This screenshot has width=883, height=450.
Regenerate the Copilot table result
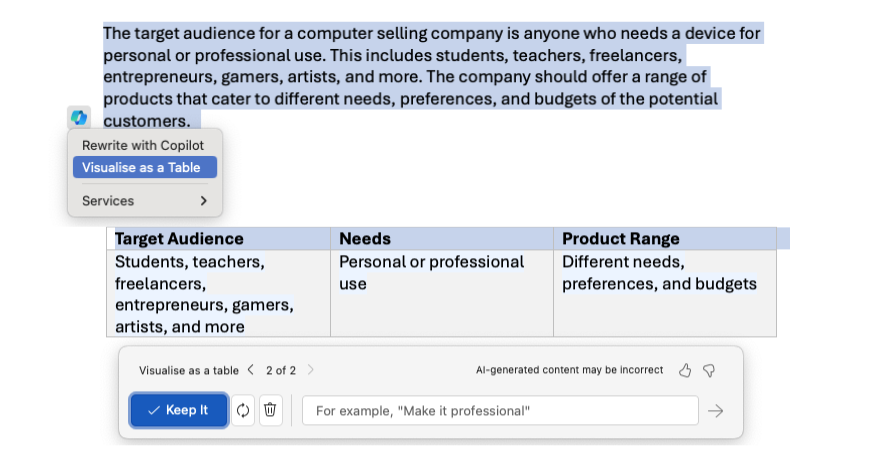pyautogui.click(x=243, y=410)
